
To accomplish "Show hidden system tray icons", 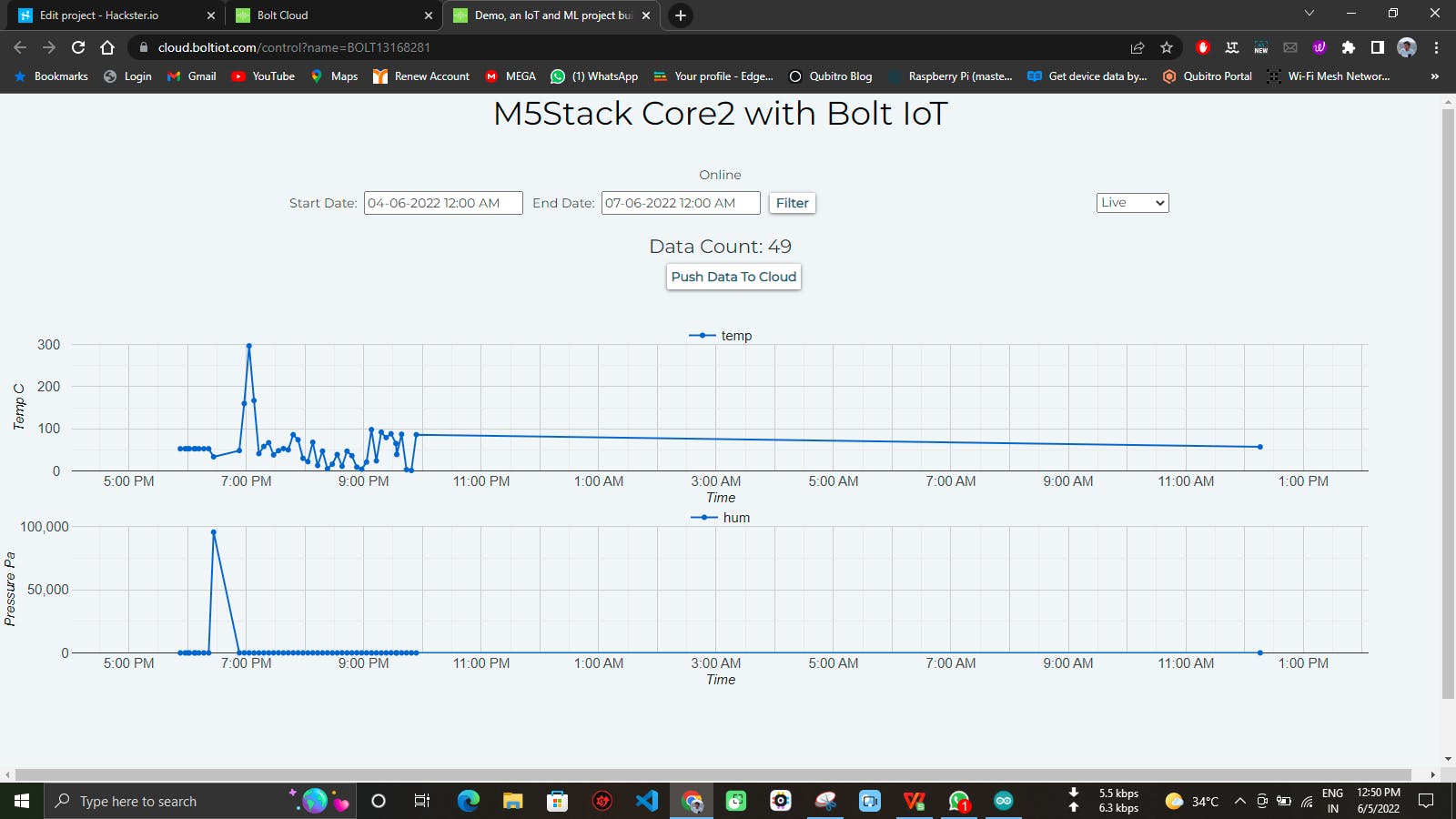I will click(1239, 801).
